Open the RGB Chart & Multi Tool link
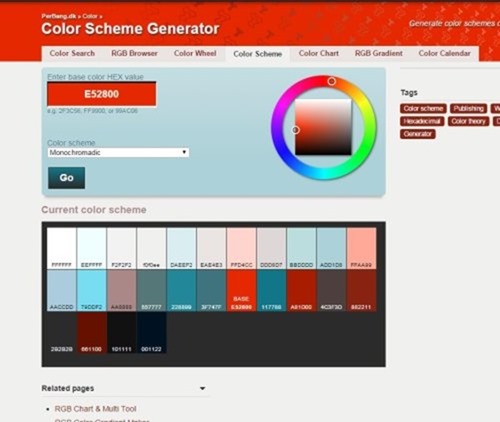Viewport: 500px width, 422px height. point(95,409)
